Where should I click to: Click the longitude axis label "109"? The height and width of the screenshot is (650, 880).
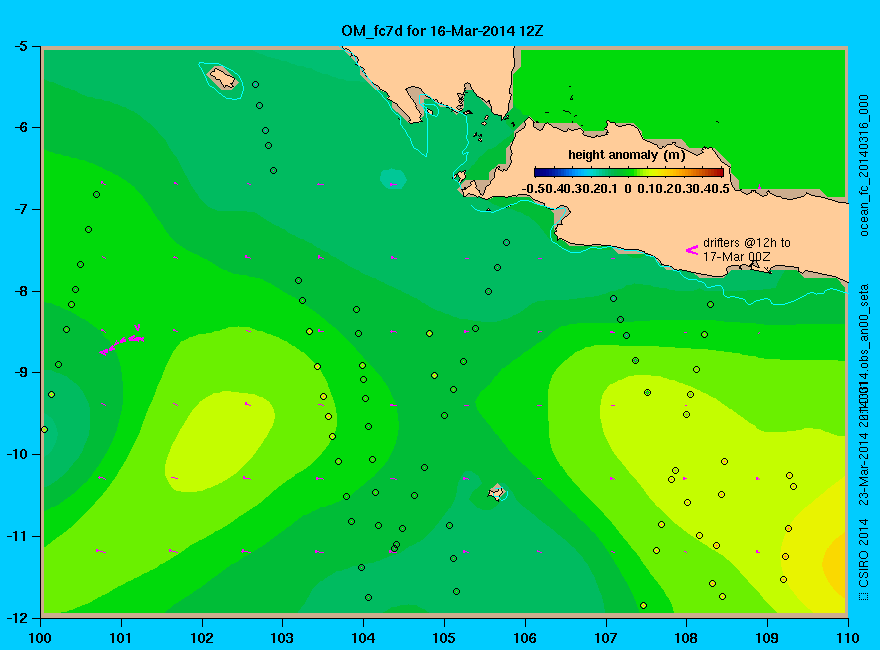coord(767,638)
